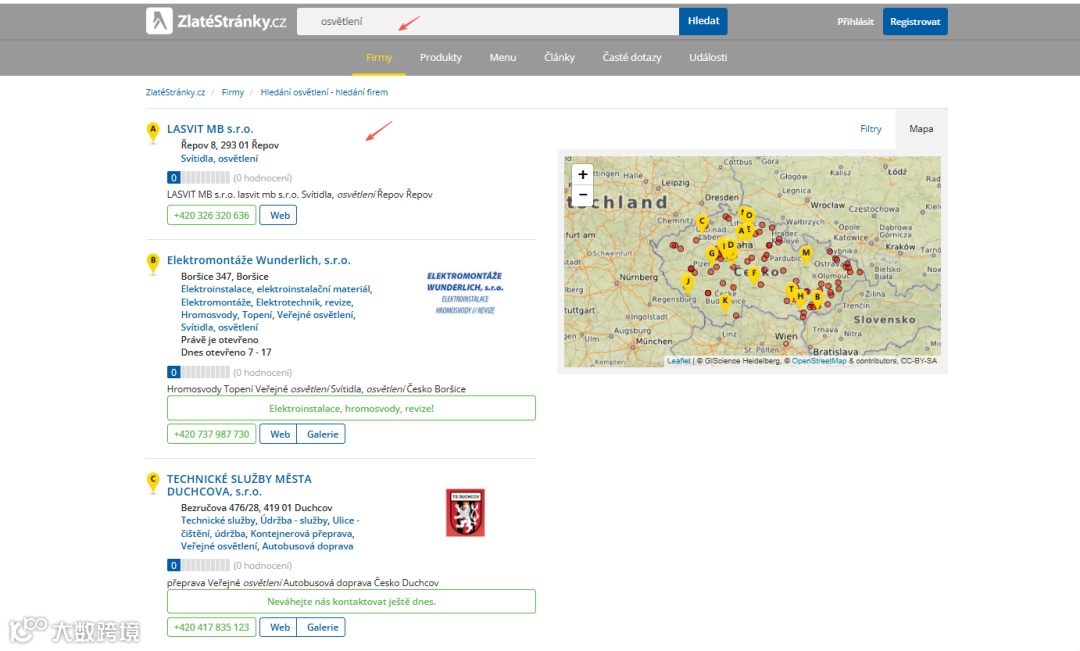Click Neváhejte nás kontaktovat ještě dnes banner
1080x651 pixels.
[351, 601]
